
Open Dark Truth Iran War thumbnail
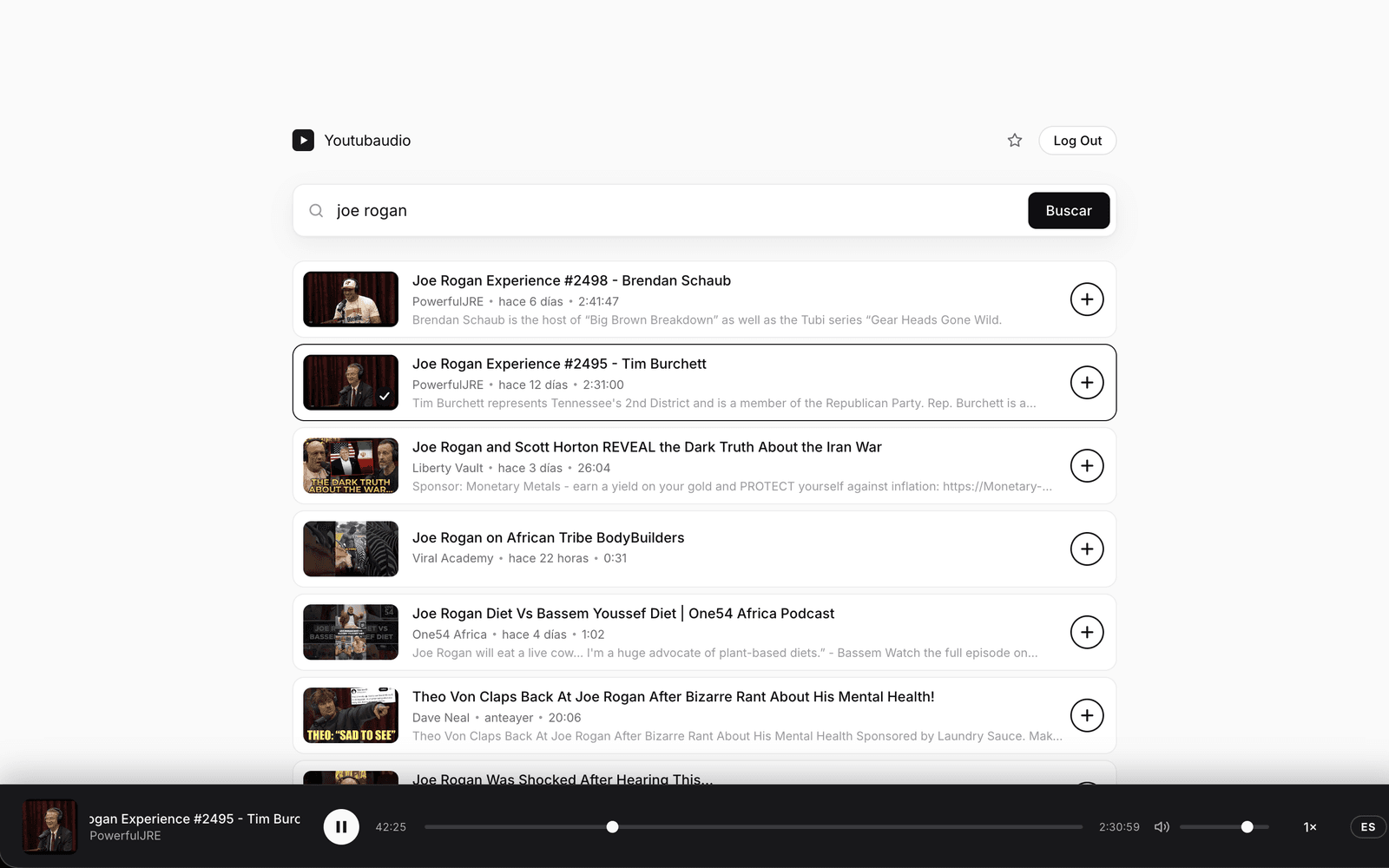[351, 466]
